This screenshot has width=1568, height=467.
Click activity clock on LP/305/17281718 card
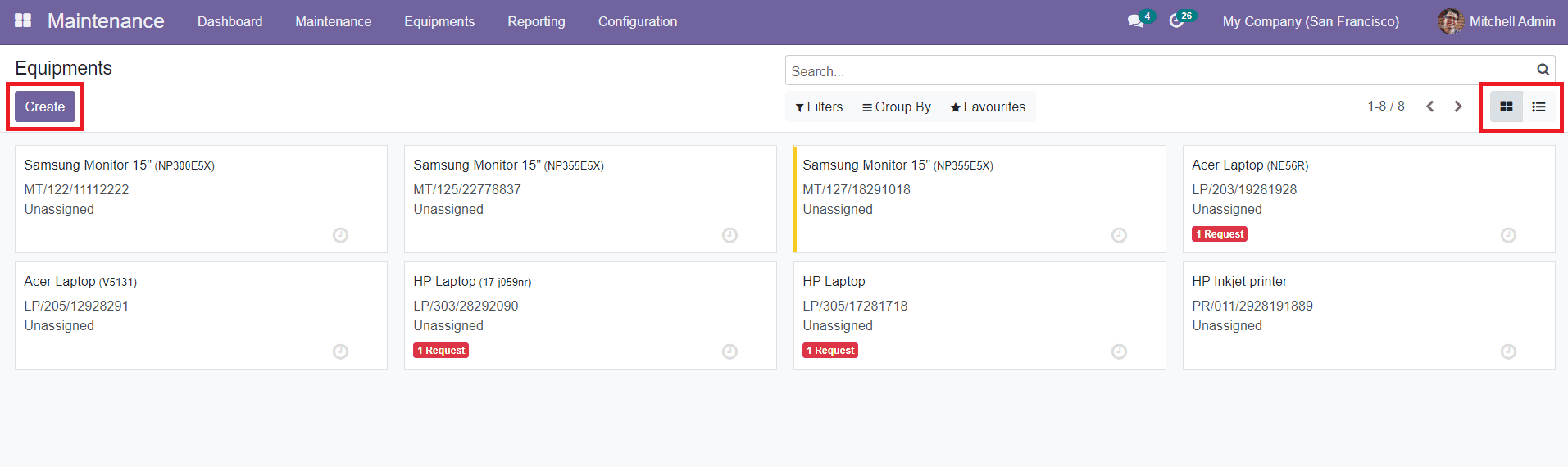tap(1119, 351)
